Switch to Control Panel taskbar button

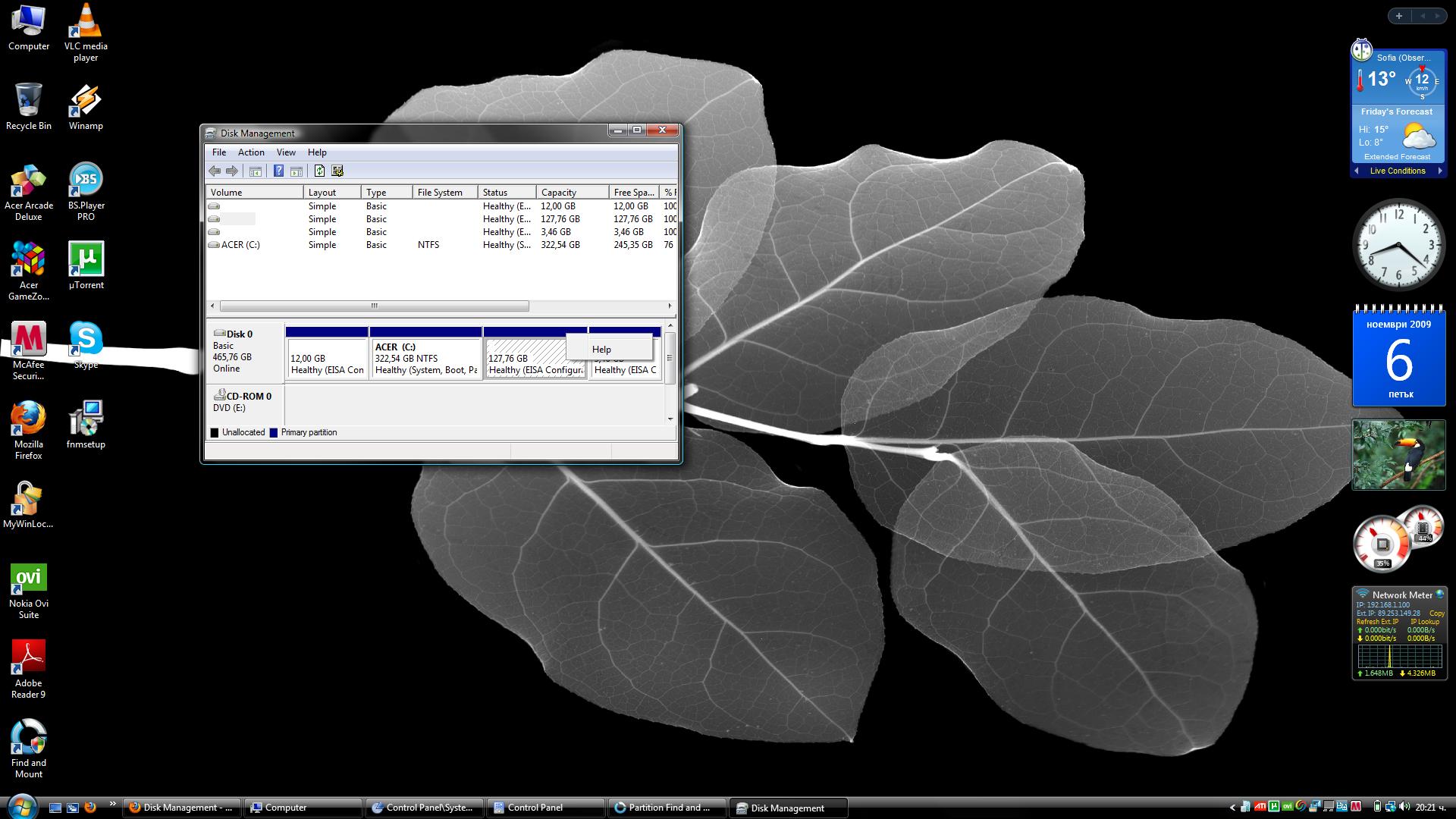pyautogui.click(x=545, y=808)
